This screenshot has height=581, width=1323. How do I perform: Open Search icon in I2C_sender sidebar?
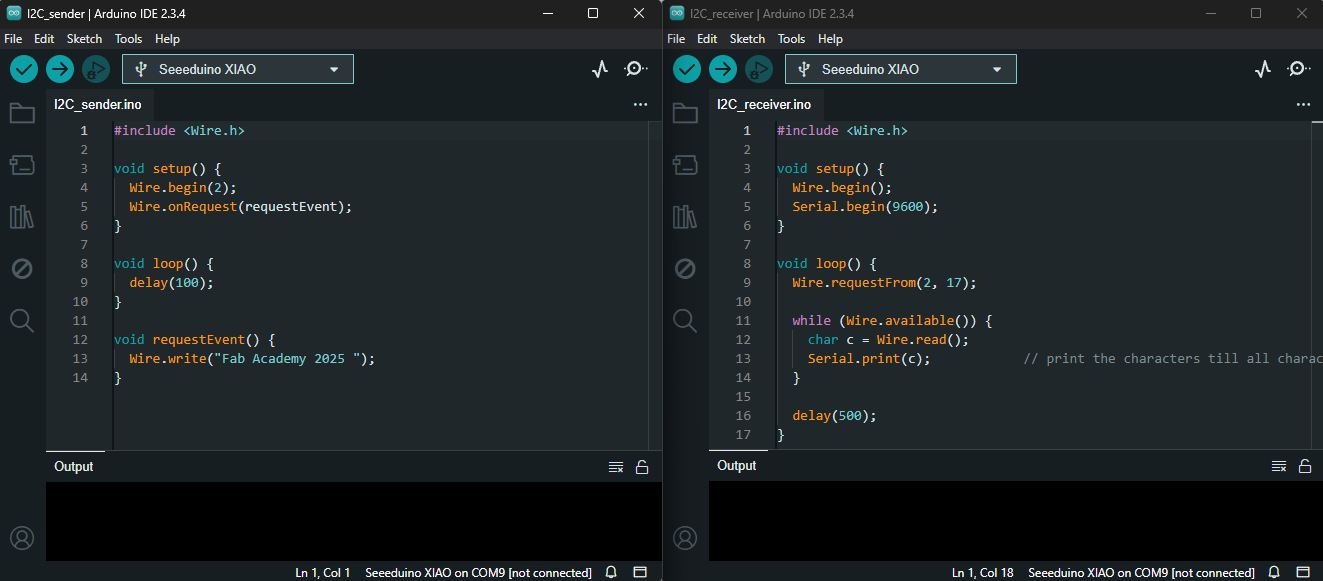tap(22, 320)
